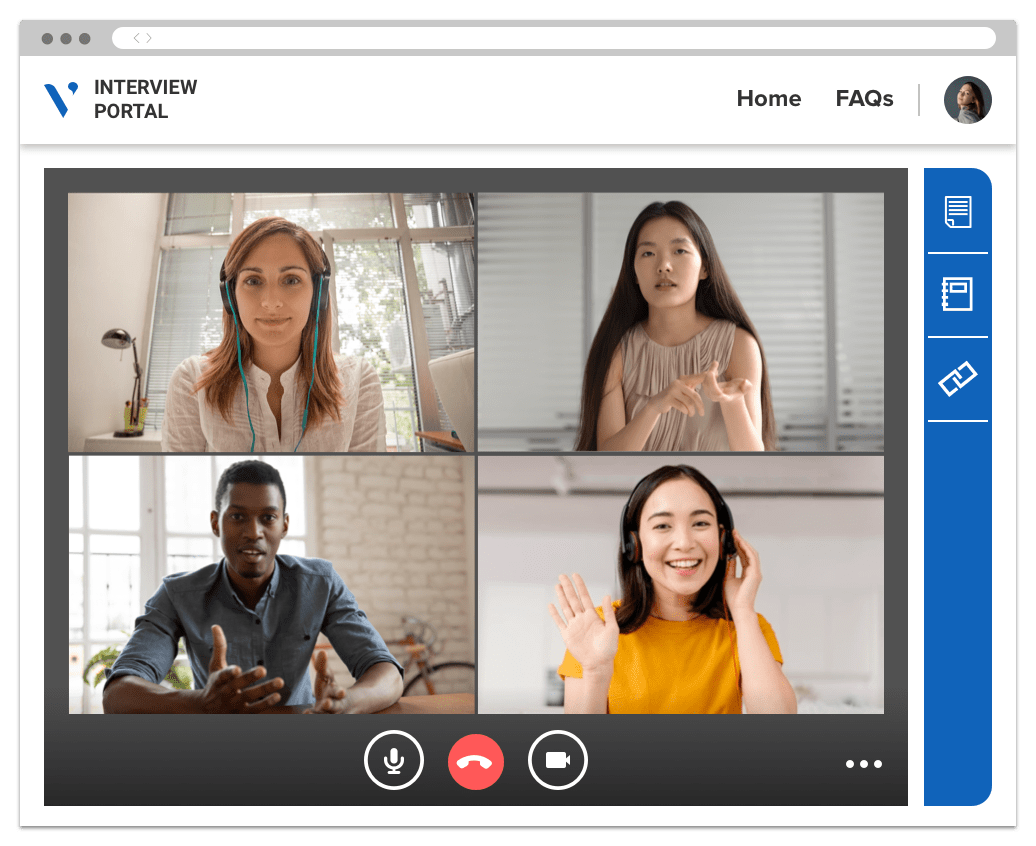
Task: Click the browser back arrow
Action: 137,38
